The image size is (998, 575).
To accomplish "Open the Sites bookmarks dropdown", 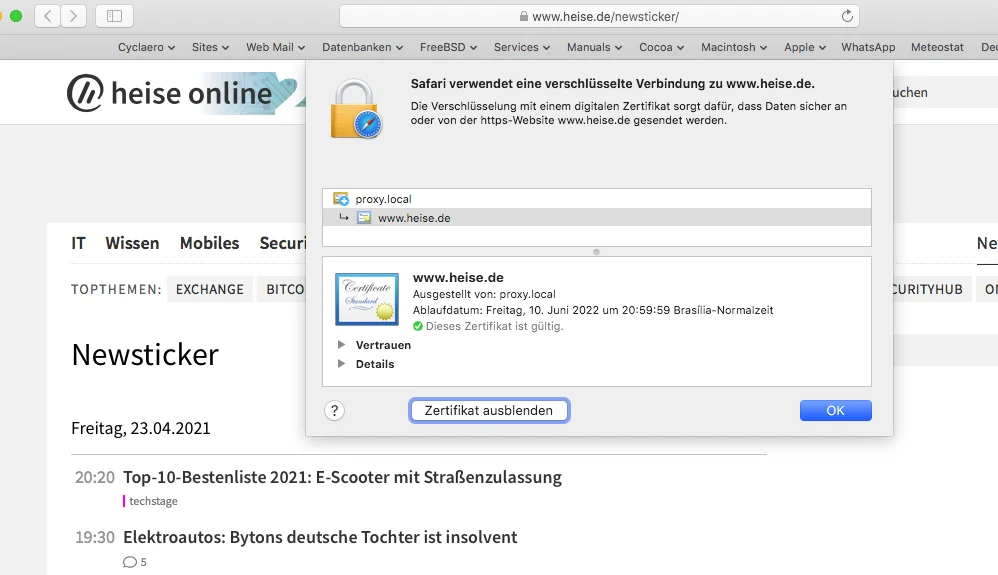I will tap(210, 47).
